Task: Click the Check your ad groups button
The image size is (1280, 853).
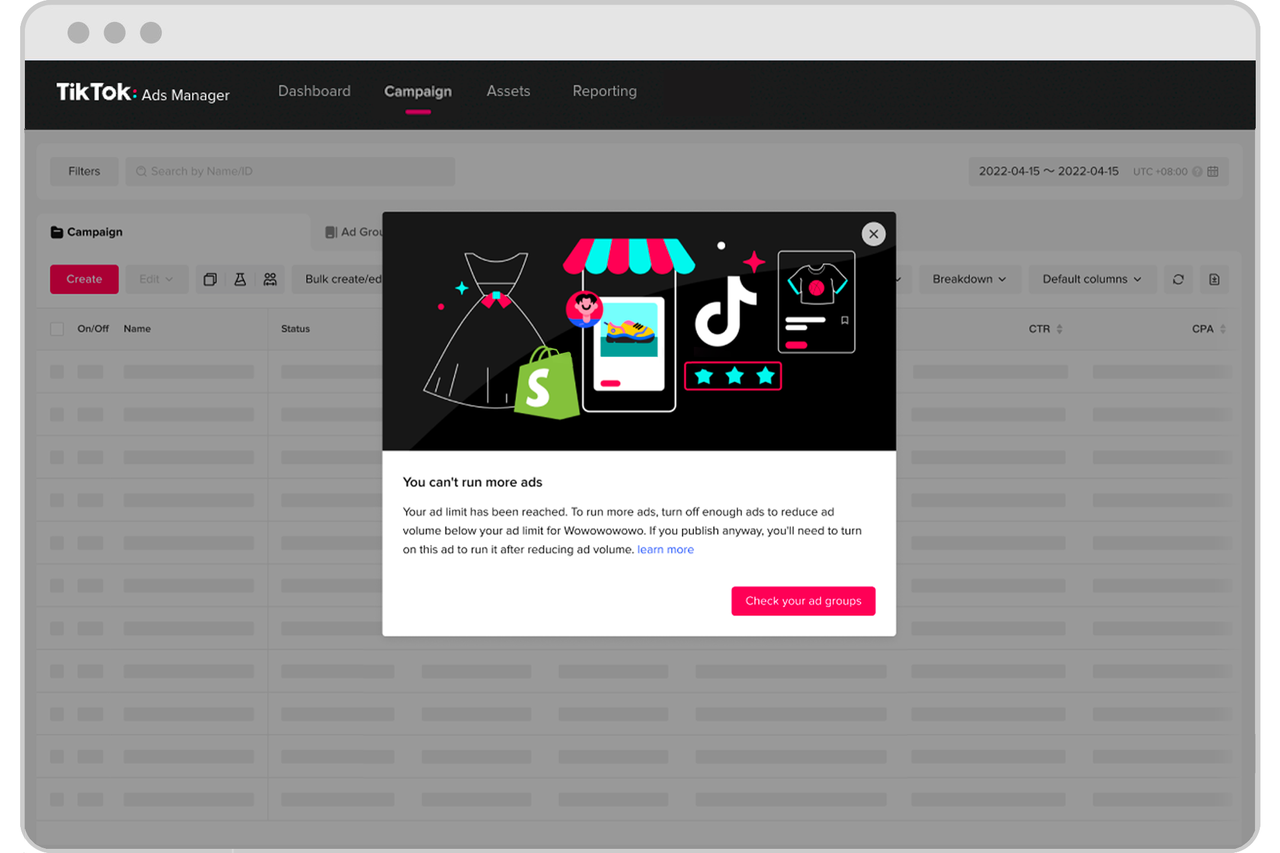Action: coord(803,601)
